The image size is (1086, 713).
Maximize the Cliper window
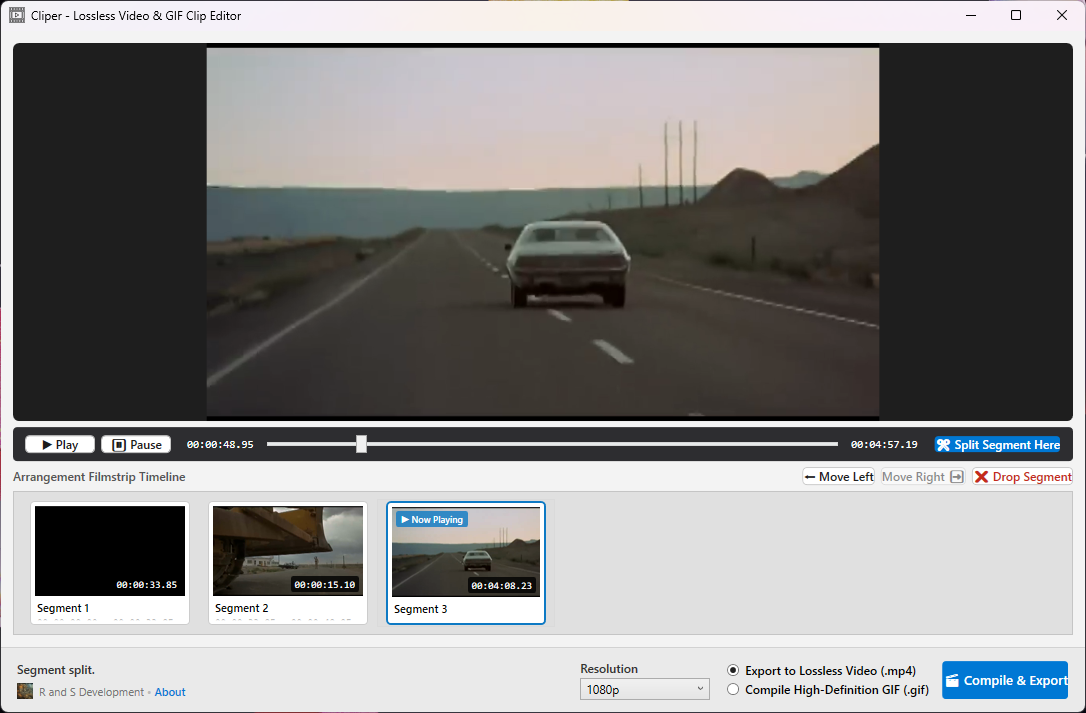[1016, 15]
